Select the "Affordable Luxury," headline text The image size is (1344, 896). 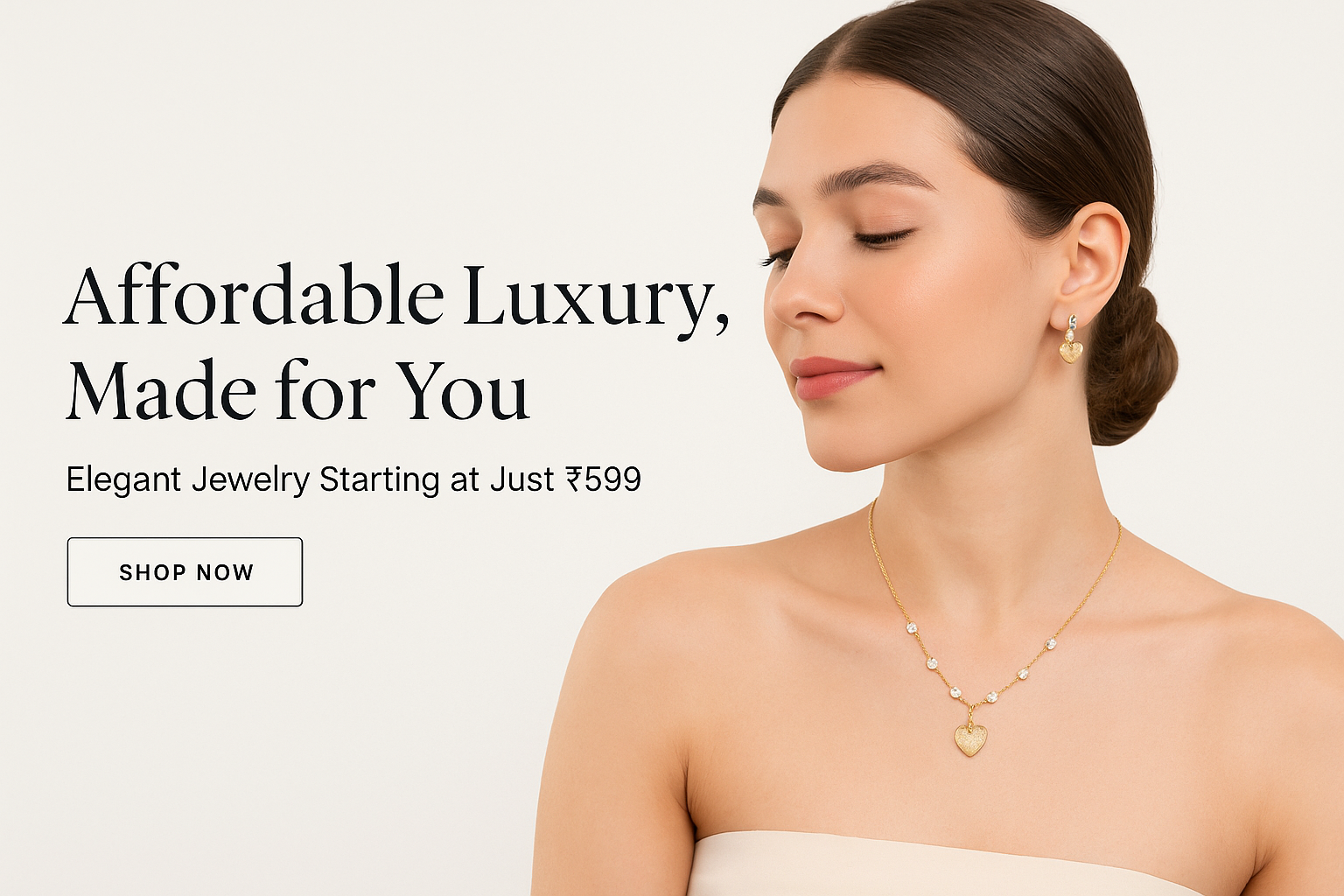point(397,297)
